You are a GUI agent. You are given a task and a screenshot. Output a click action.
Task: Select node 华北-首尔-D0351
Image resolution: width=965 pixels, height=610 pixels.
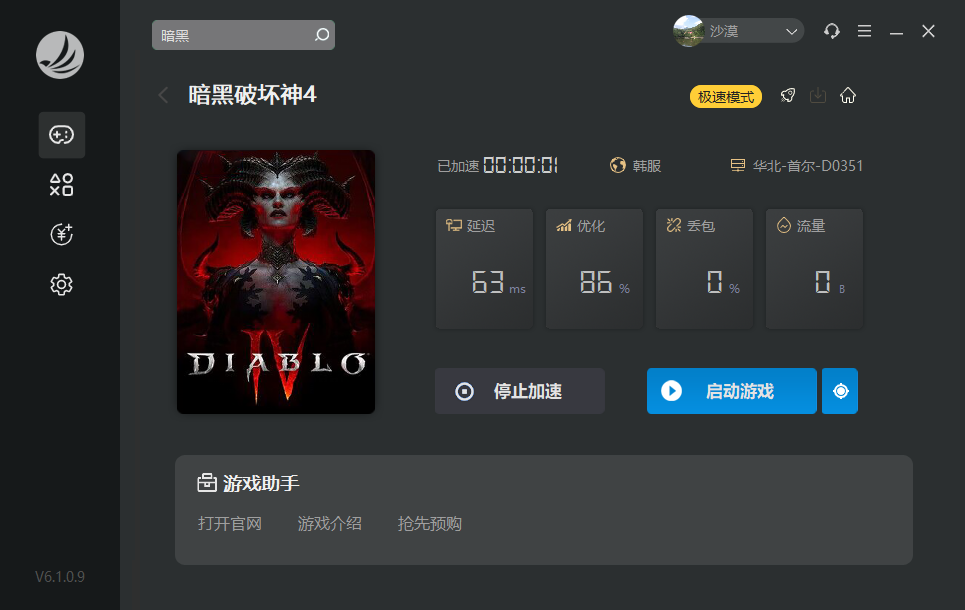[796, 166]
